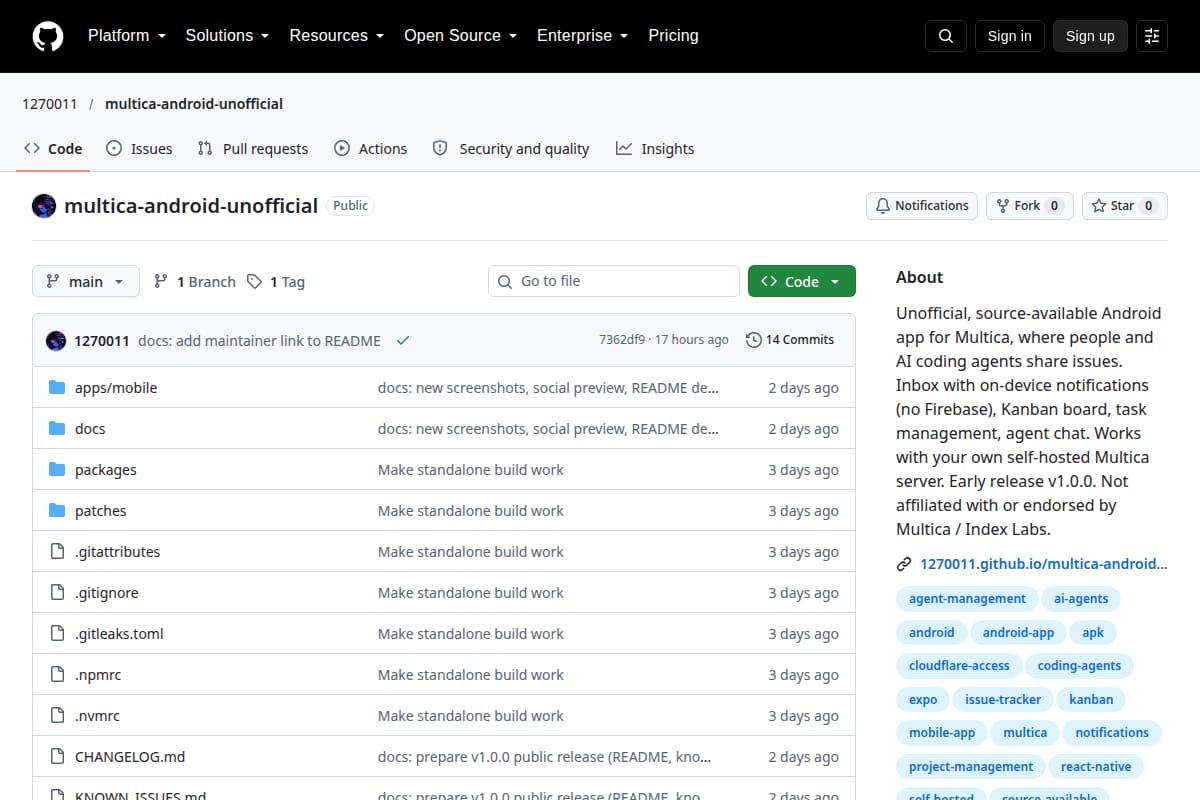Expand the Platform menu
The height and width of the screenshot is (800, 1200).
click(x=126, y=36)
